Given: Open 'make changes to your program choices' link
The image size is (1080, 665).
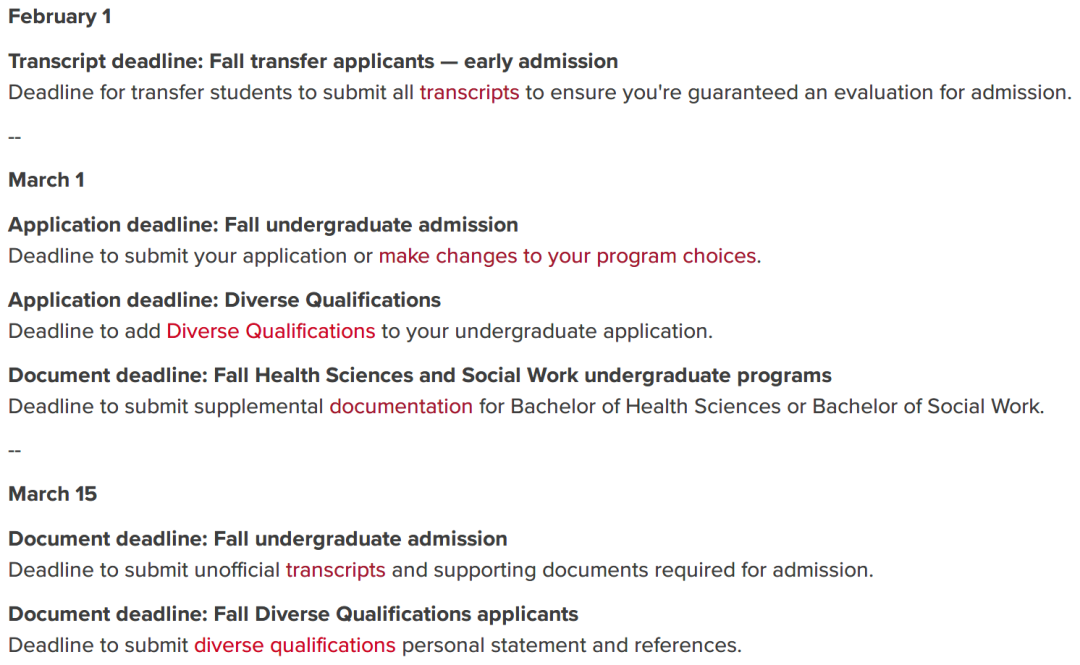Looking at the screenshot, I should point(568,256).
